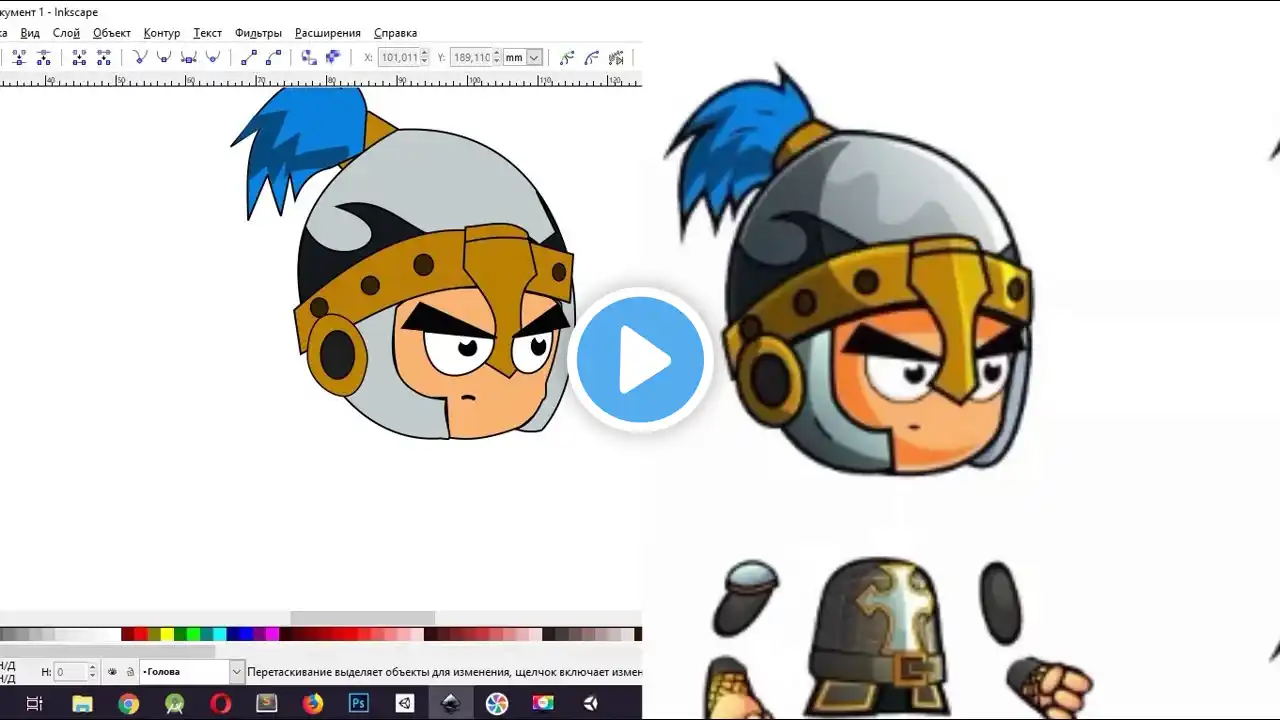The image size is (1280, 720).
Task: Click the H value stepper arrows
Action: coord(93,672)
